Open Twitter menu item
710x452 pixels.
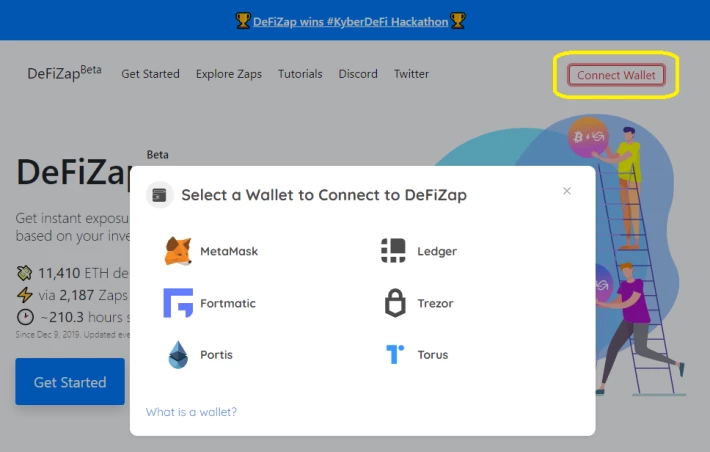(x=411, y=74)
